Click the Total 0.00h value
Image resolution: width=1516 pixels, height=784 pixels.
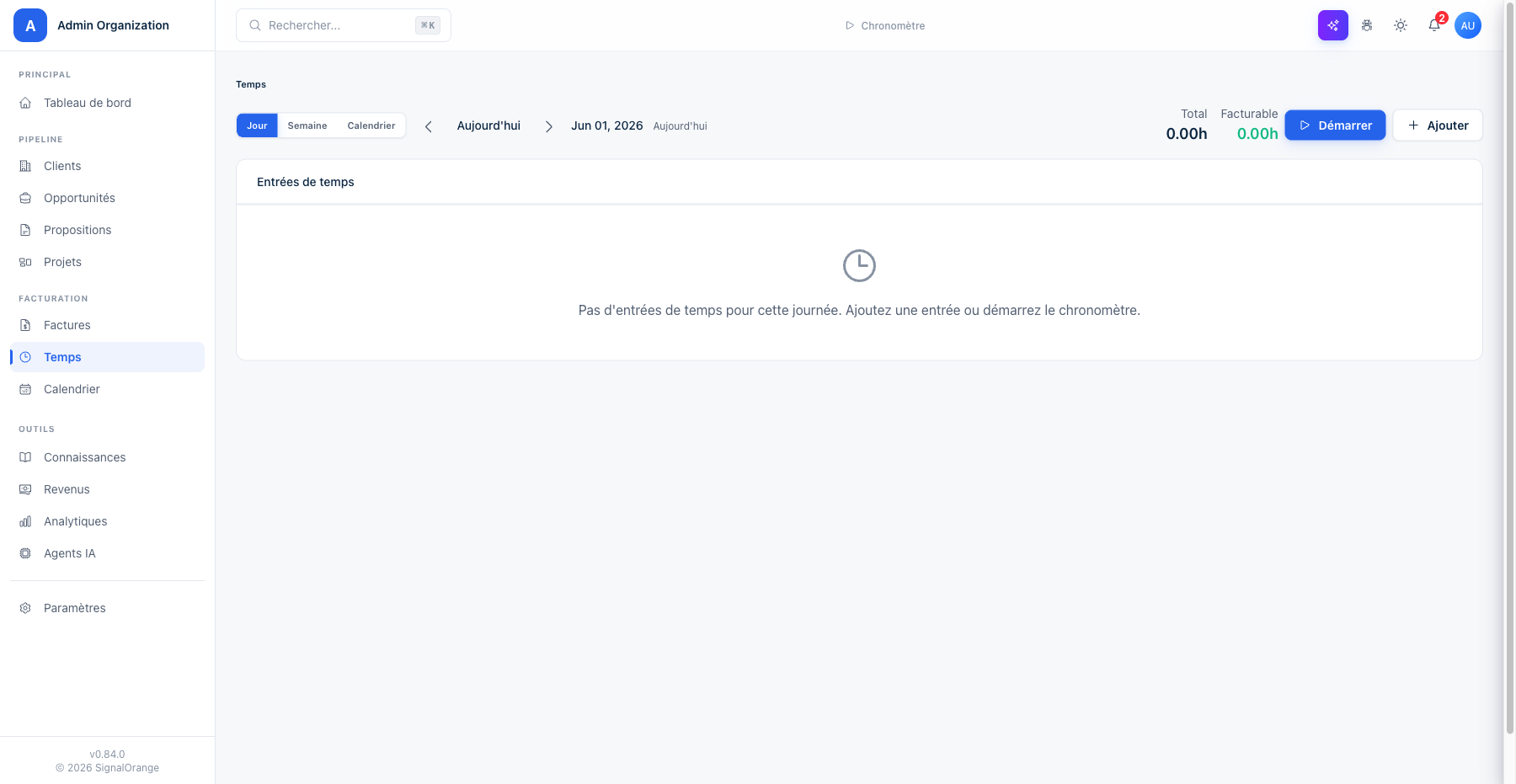tap(1187, 134)
